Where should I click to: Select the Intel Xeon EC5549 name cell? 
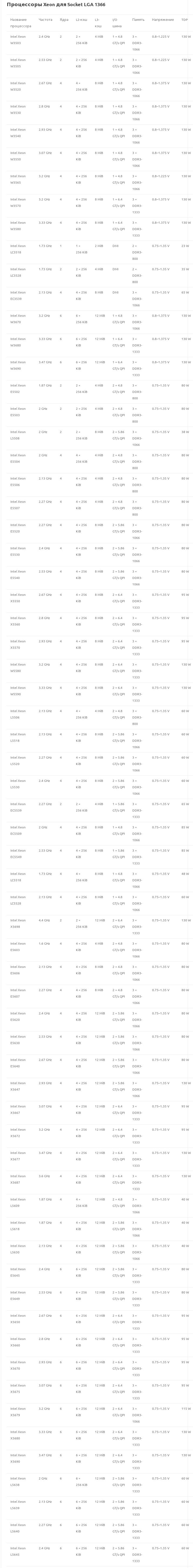(x=18, y=853)
